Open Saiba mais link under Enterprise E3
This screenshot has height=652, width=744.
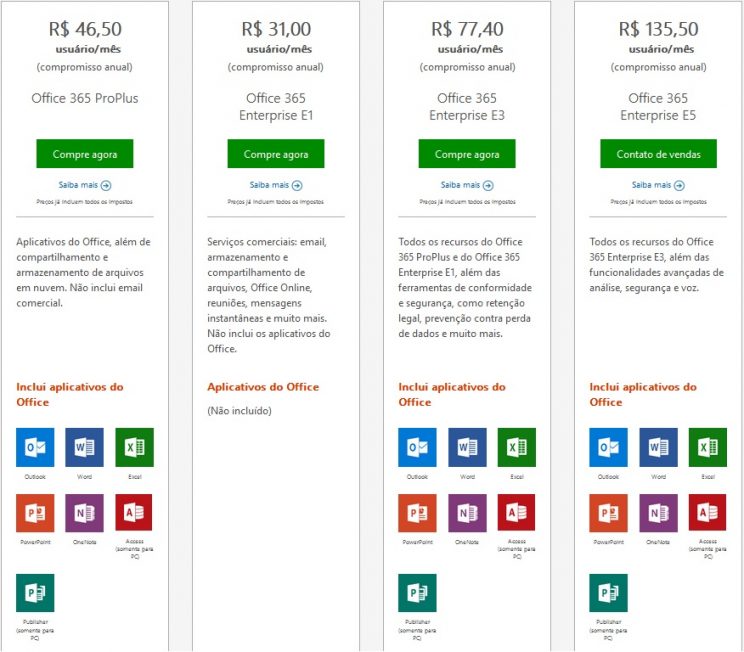point(467,185)
